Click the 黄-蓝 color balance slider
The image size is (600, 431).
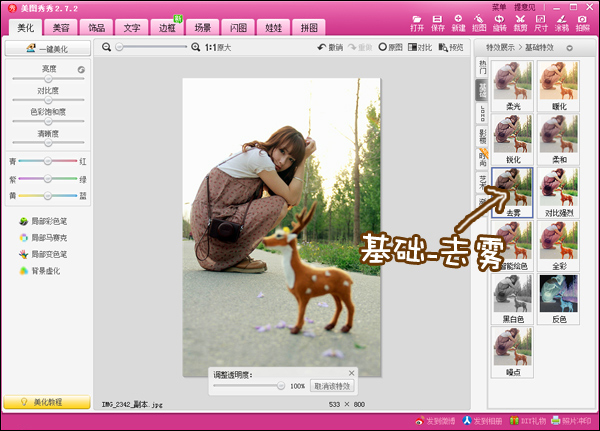click(x=47, y=196)
